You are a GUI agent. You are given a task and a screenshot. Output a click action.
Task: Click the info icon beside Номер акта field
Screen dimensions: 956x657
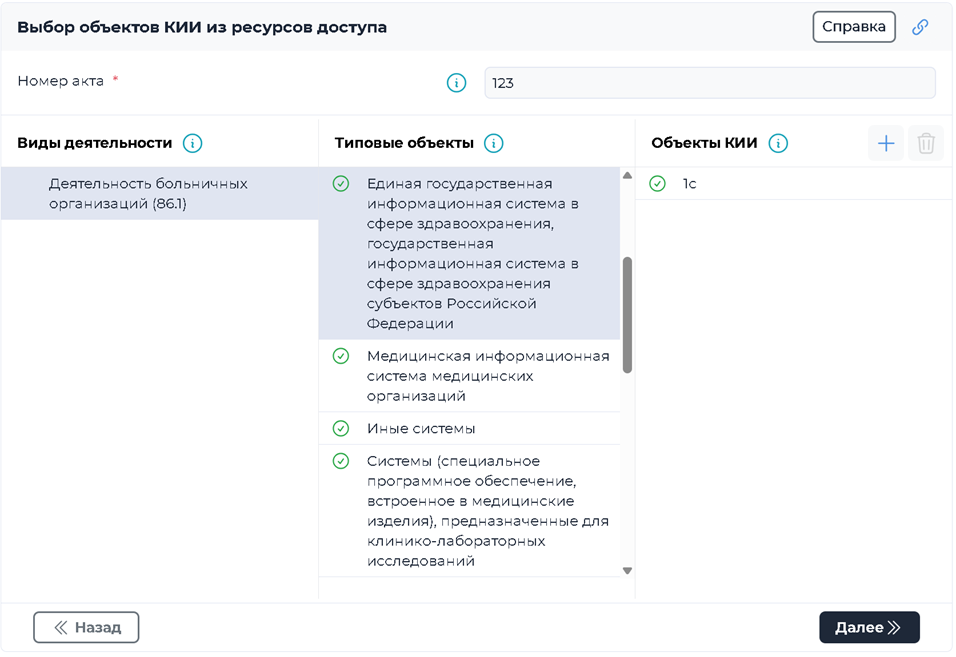coord(457,83)
